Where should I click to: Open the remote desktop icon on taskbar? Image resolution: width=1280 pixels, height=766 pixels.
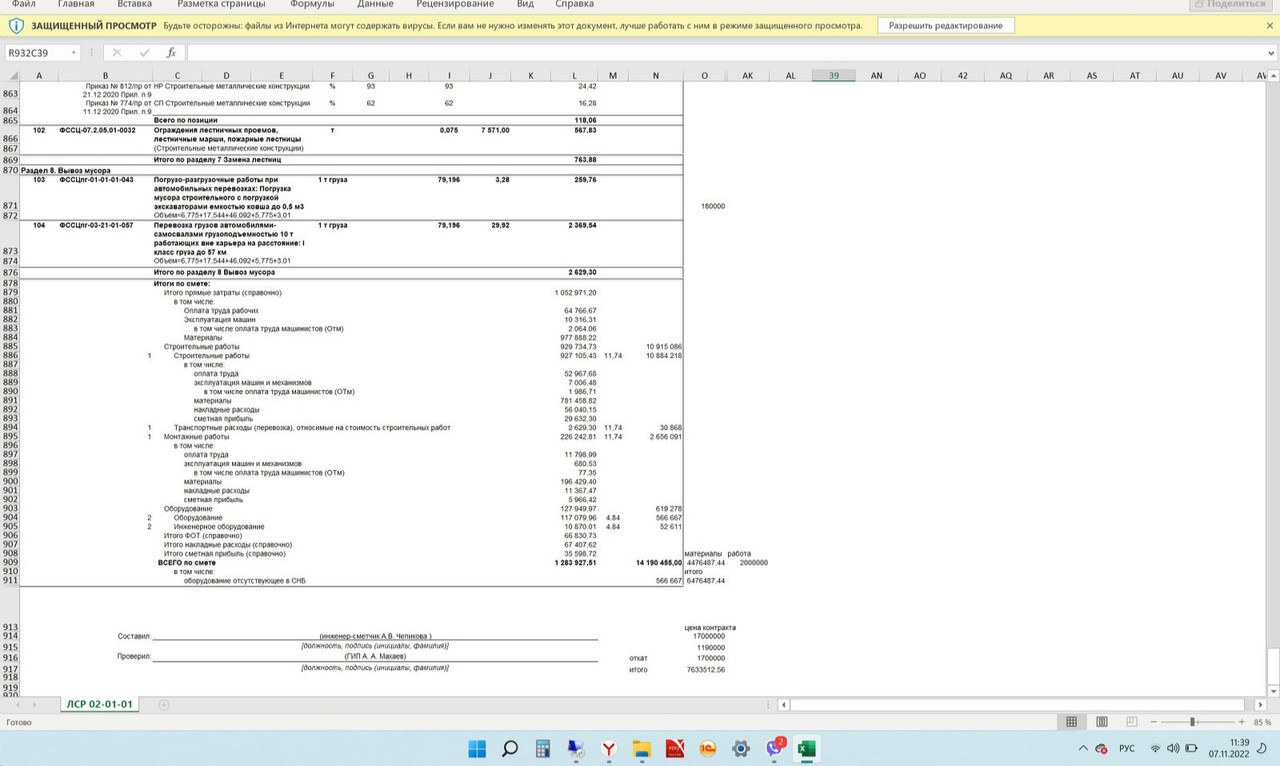(575, 748)
